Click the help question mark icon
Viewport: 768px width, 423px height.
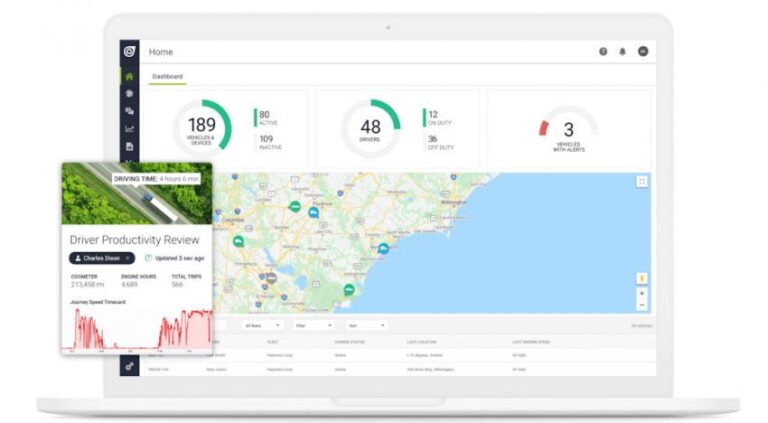tap(603, 51)
